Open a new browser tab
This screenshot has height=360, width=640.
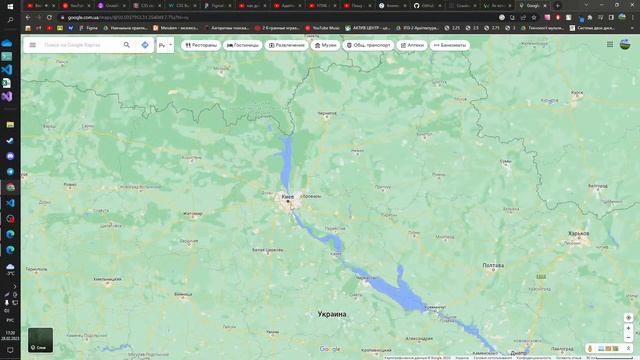coord(558,6)
